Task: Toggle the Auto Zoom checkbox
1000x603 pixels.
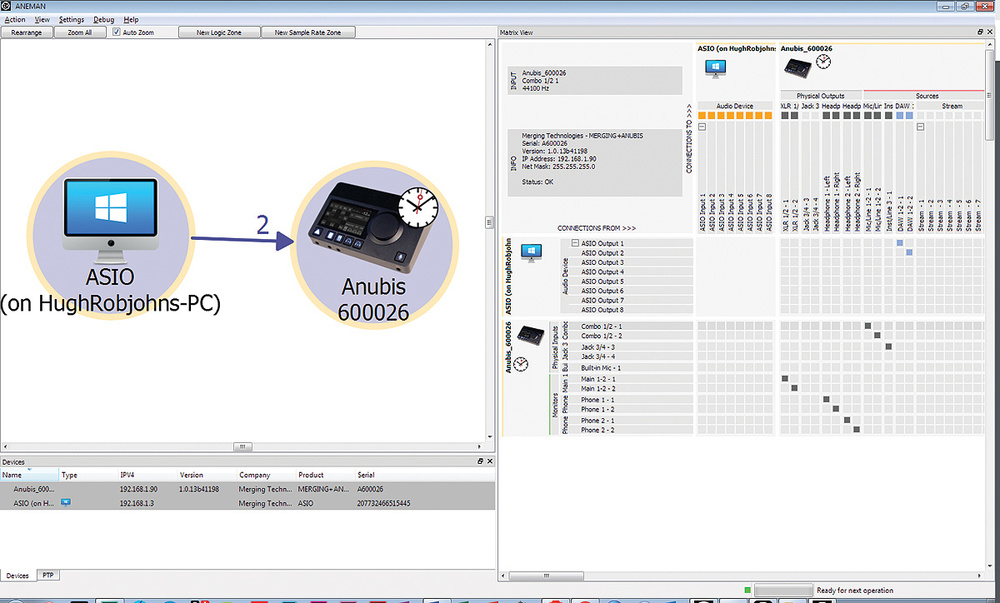Action: (x=116, y=32)
